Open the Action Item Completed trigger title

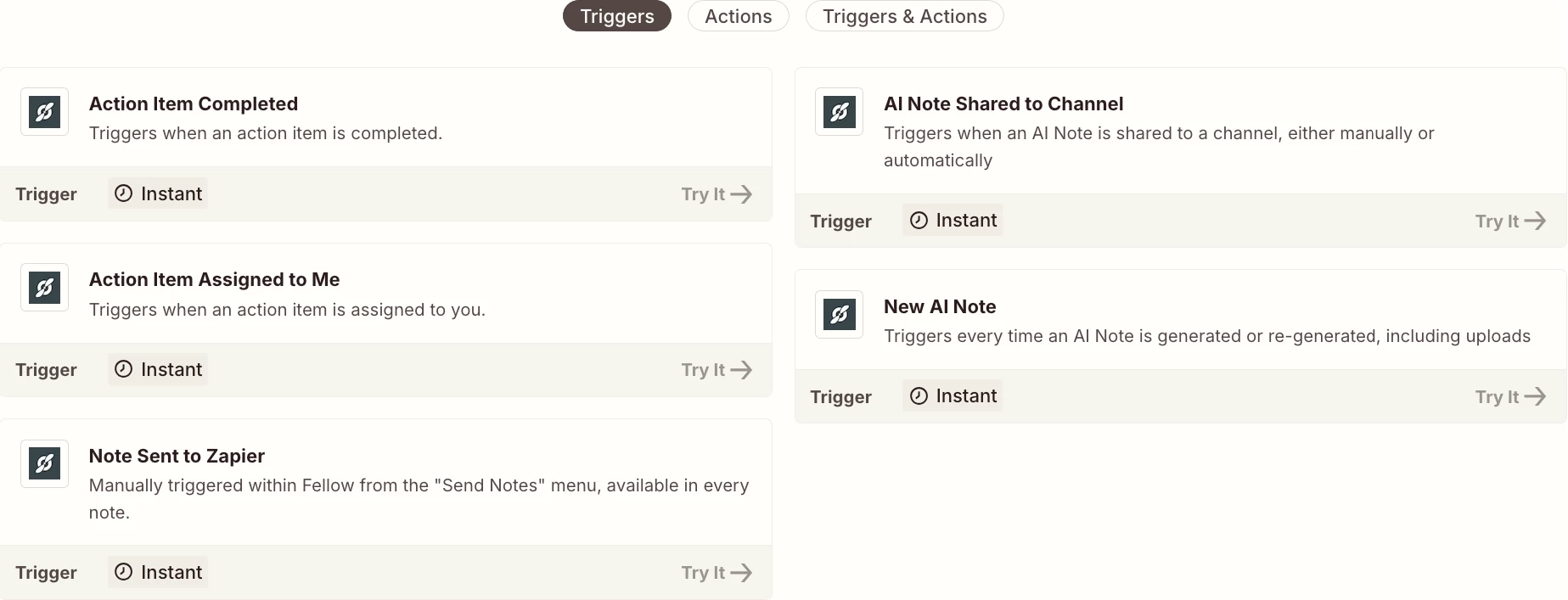pyautogui.click(x=194, y=104)
